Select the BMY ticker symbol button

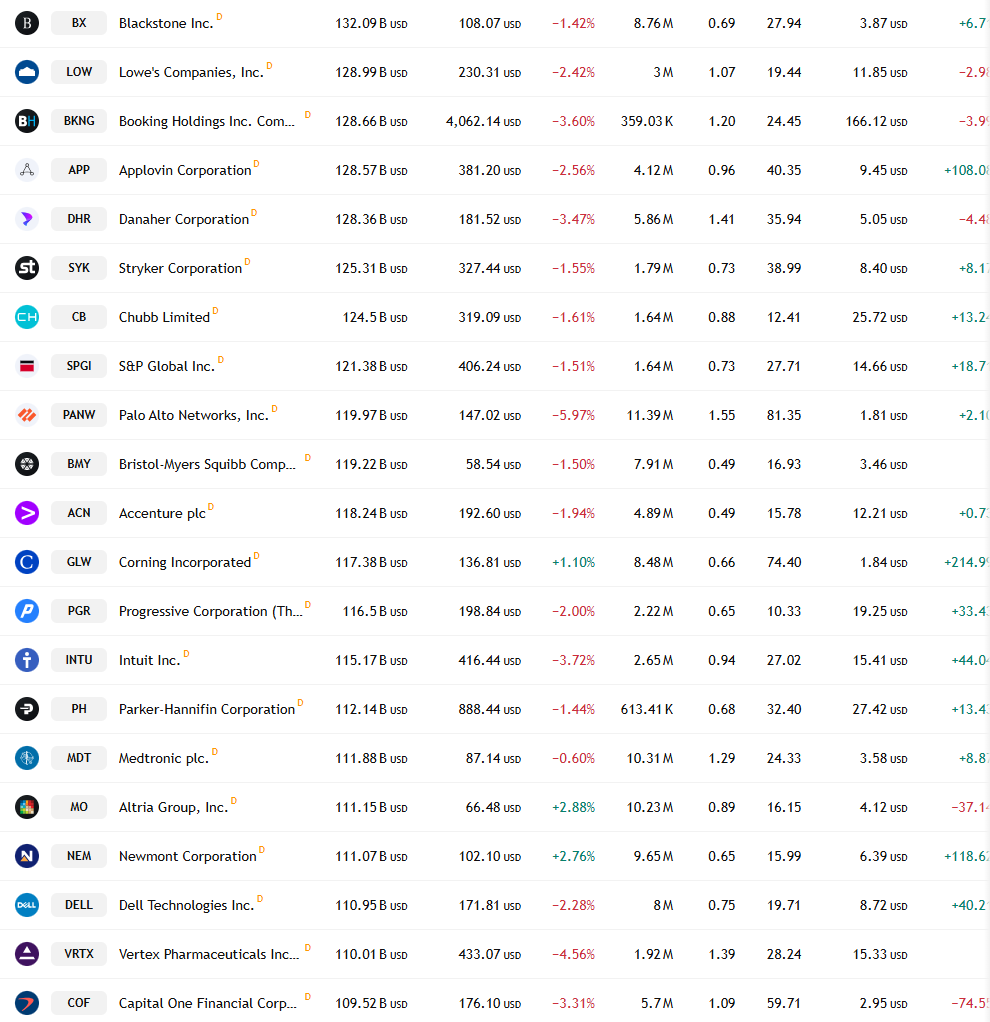pos(79,463)
